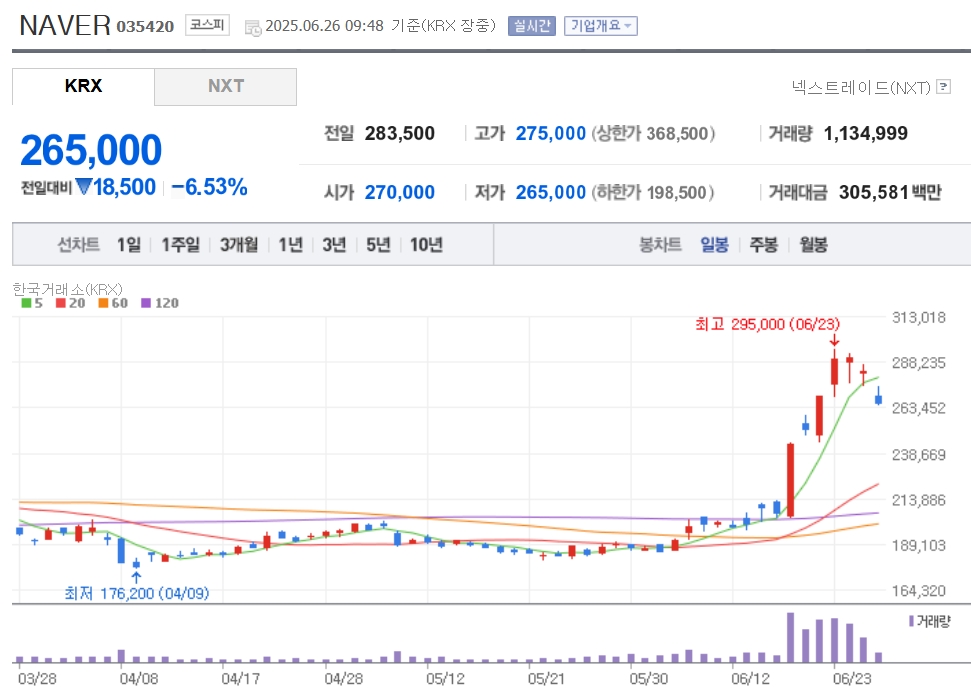Click the 코스피 market badge
The height and width of the screenshot is (697, 971).
pos(207,25)
